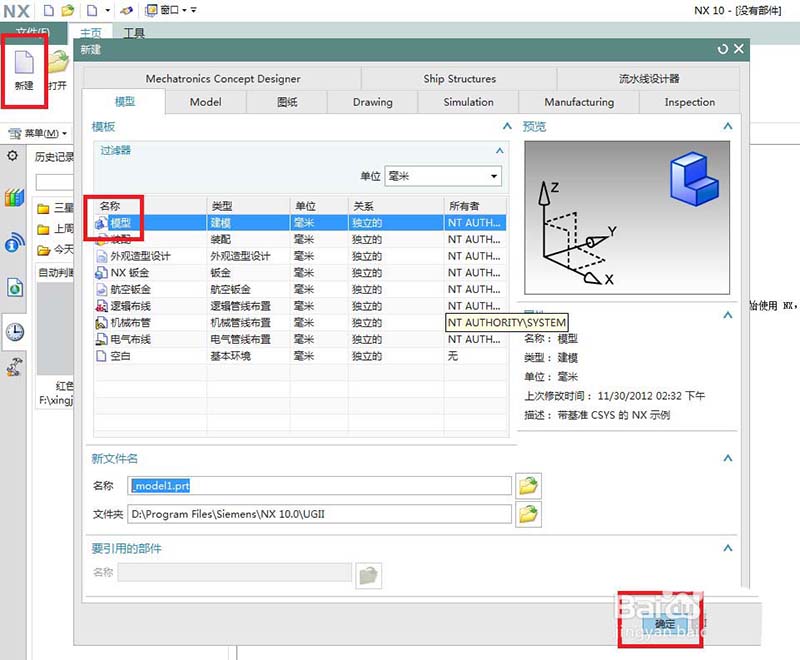
Task: Collapse the 模板 section chevron
Action: click(x=507, y=126)
